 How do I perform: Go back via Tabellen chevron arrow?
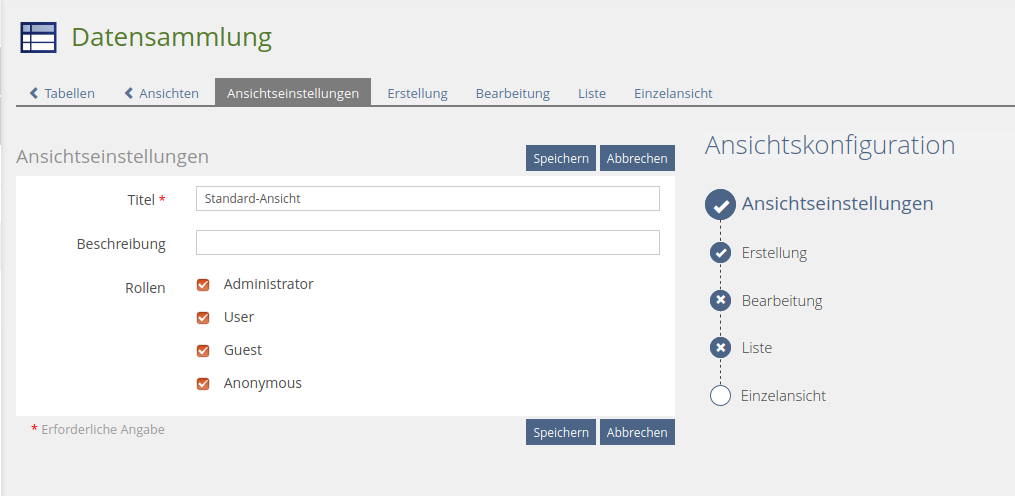coord(35,93)
